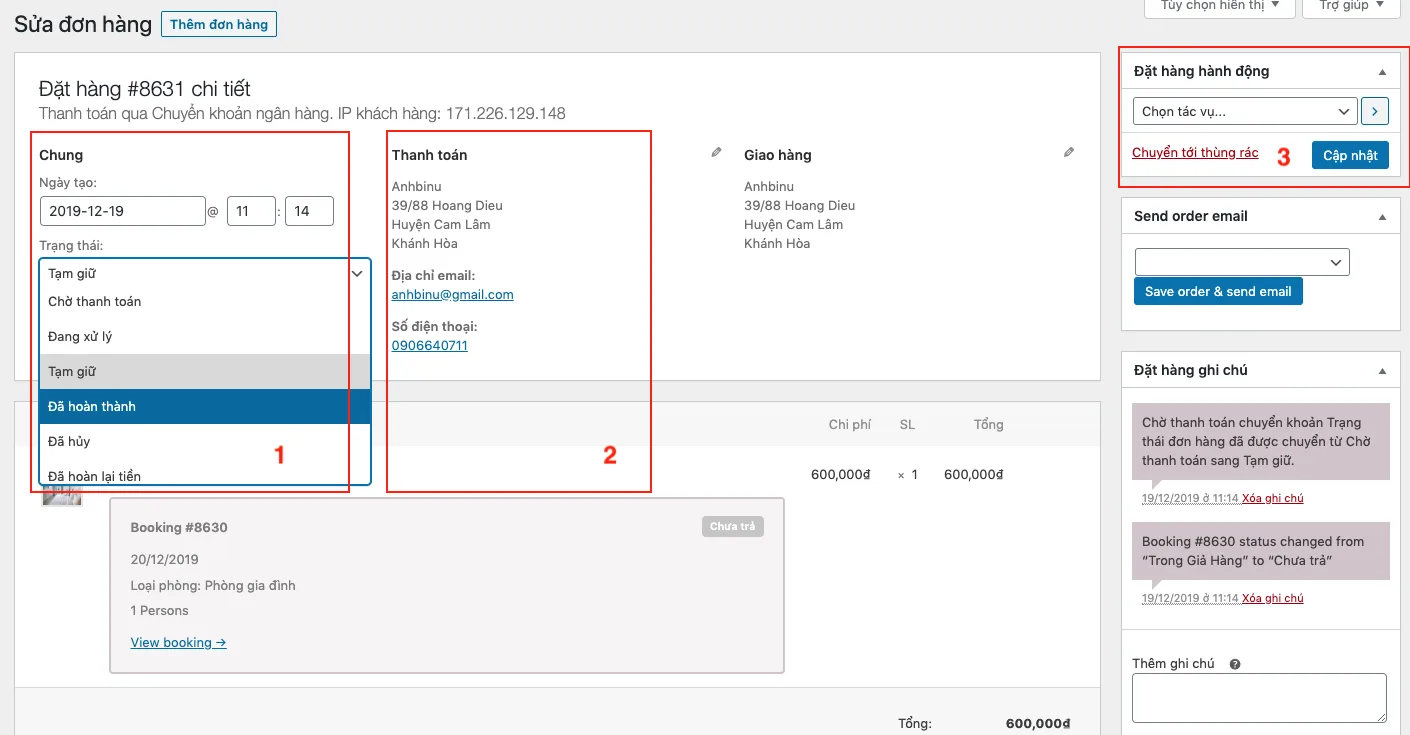
Task: Delete first note via Xóa ghi chú
Action: point(1272,498)
